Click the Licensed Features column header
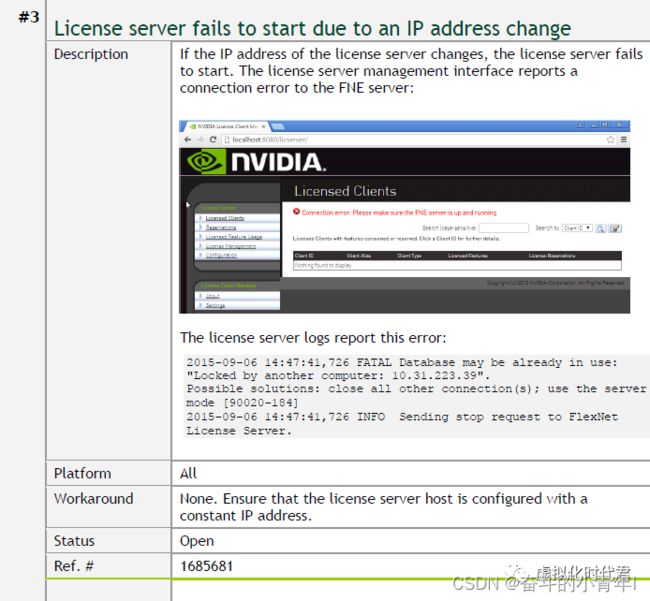 tap(468, 256)
